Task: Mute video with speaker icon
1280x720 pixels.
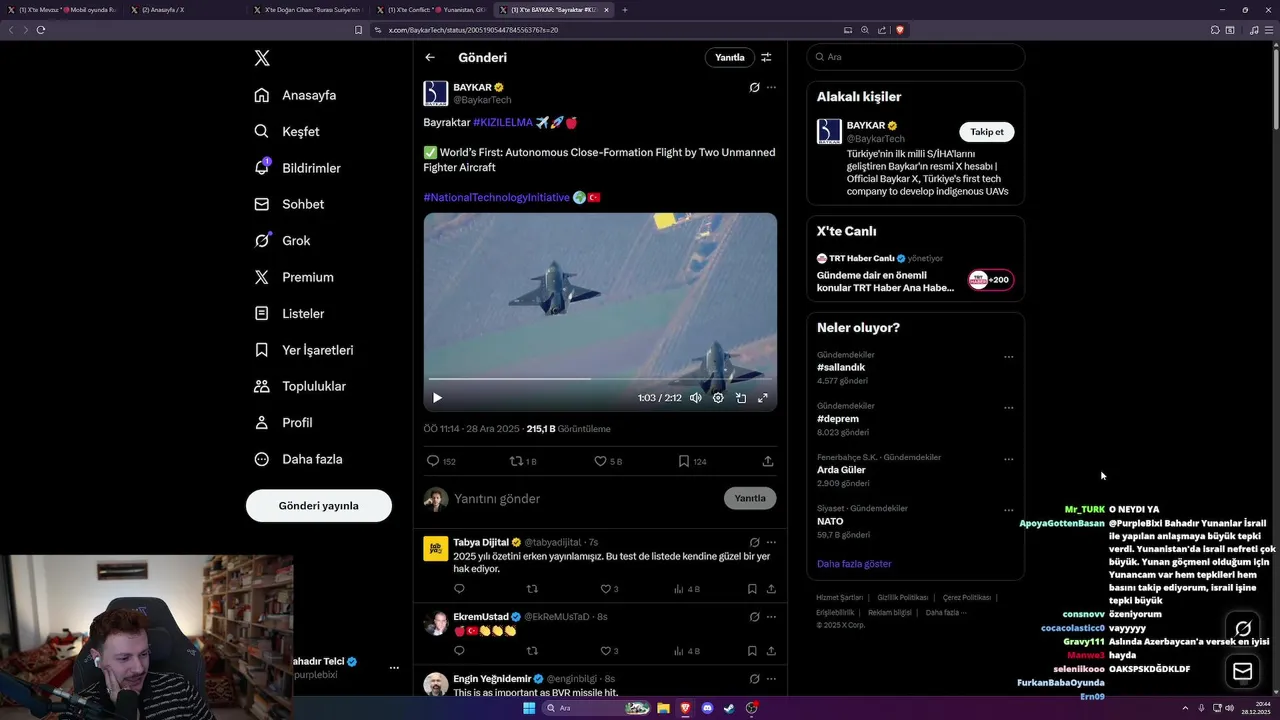Action: point(696,397)
